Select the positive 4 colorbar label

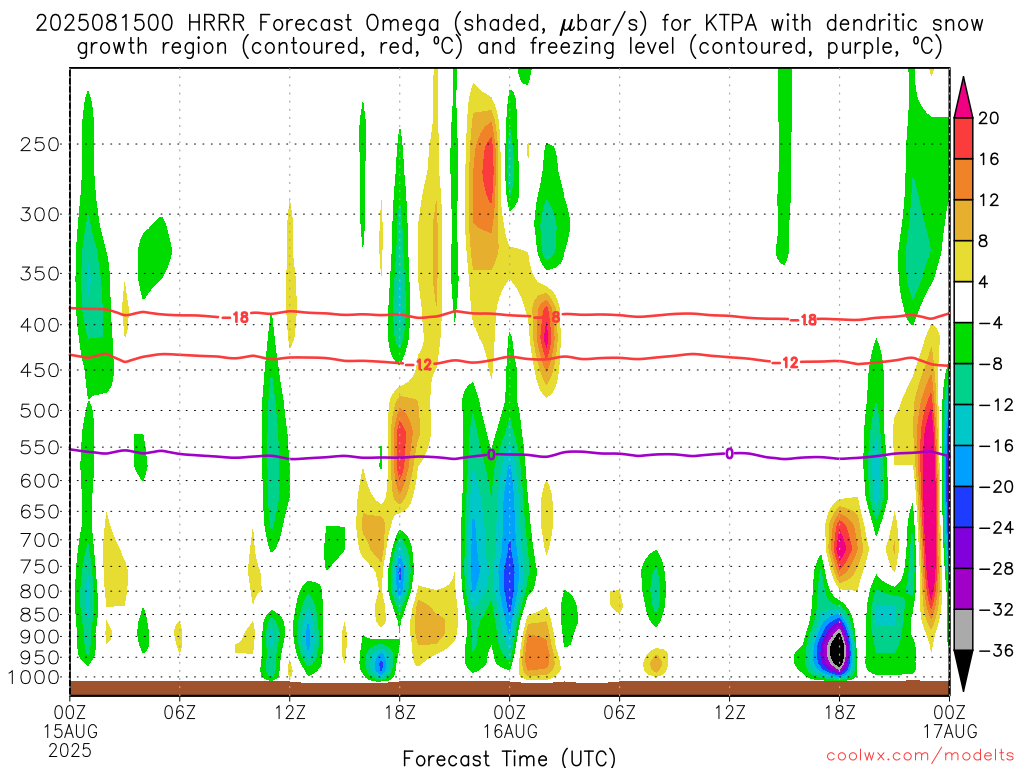pyautogui.click(x=984, y=282)
